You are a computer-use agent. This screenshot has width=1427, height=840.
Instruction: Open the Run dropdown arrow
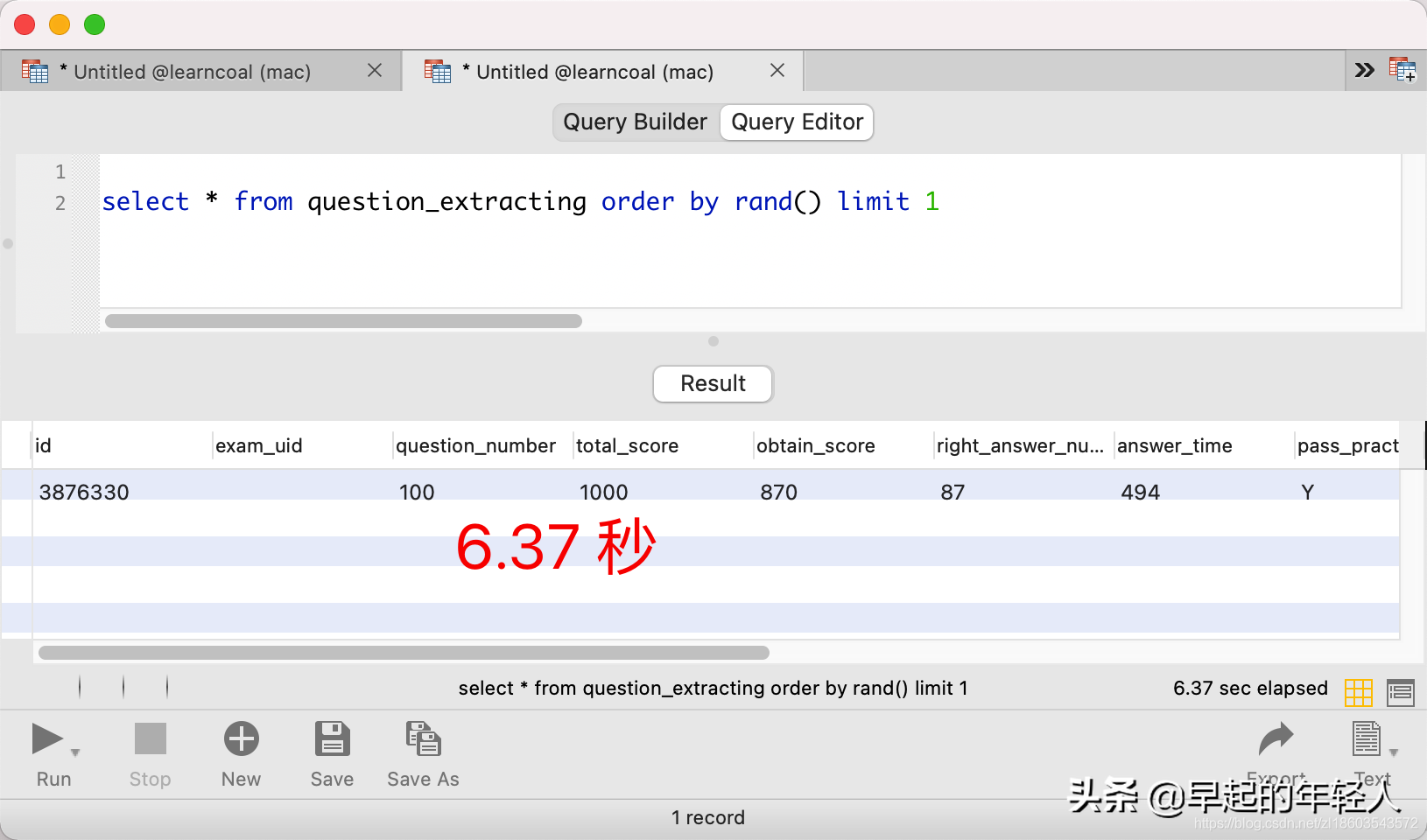click(75, 752)
